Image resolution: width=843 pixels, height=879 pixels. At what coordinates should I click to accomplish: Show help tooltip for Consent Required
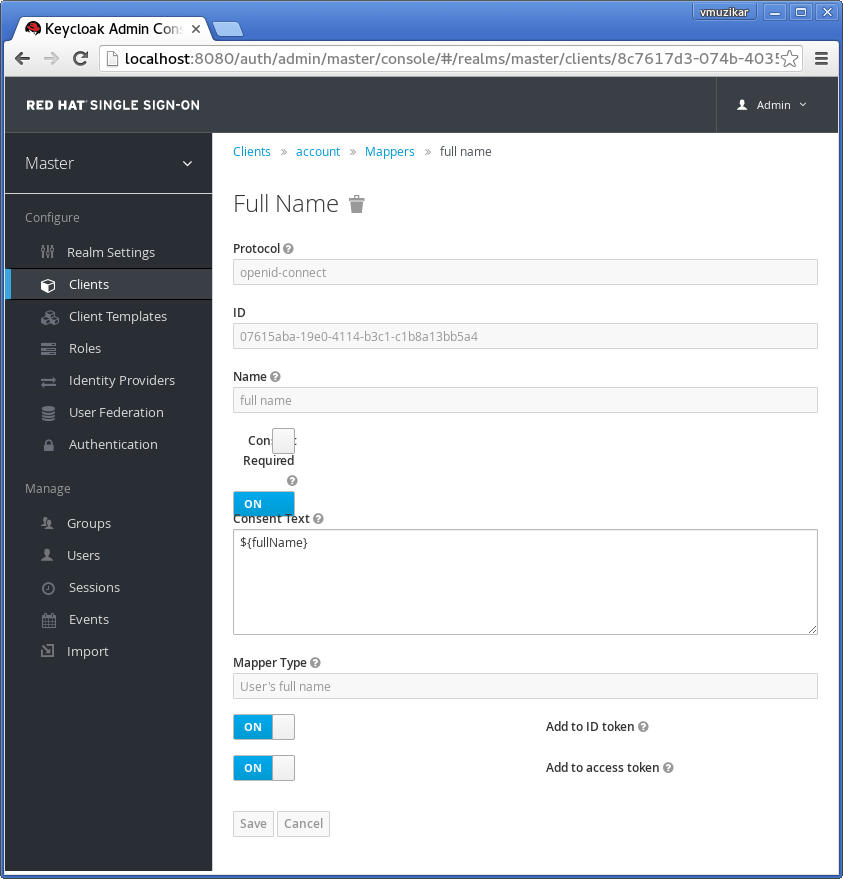tap(292, 480)
